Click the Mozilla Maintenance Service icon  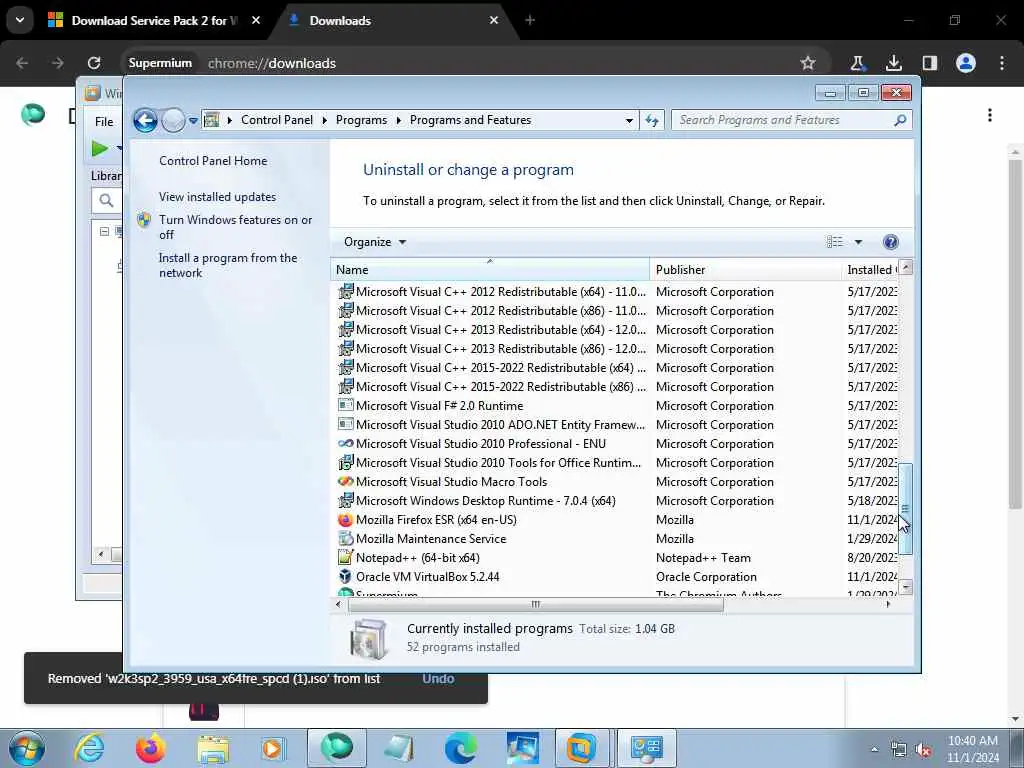345,539
